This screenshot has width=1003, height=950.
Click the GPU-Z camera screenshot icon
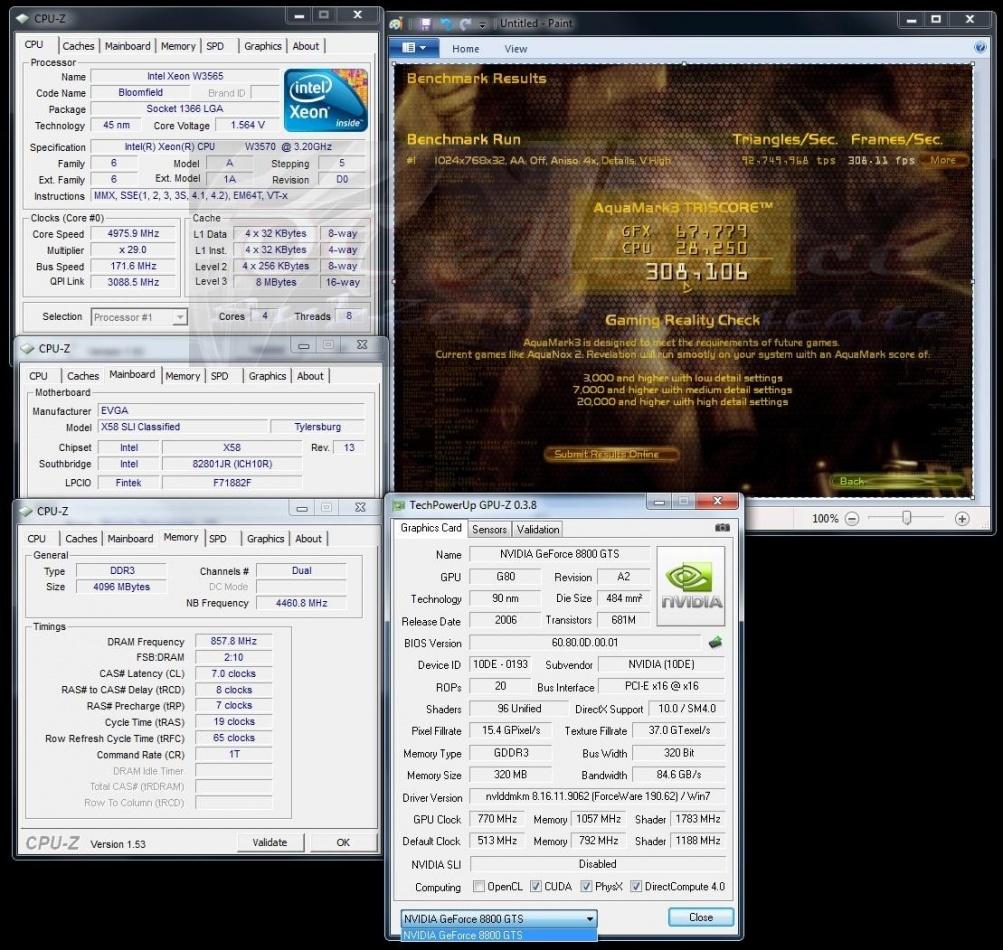[x=722, y=528]
